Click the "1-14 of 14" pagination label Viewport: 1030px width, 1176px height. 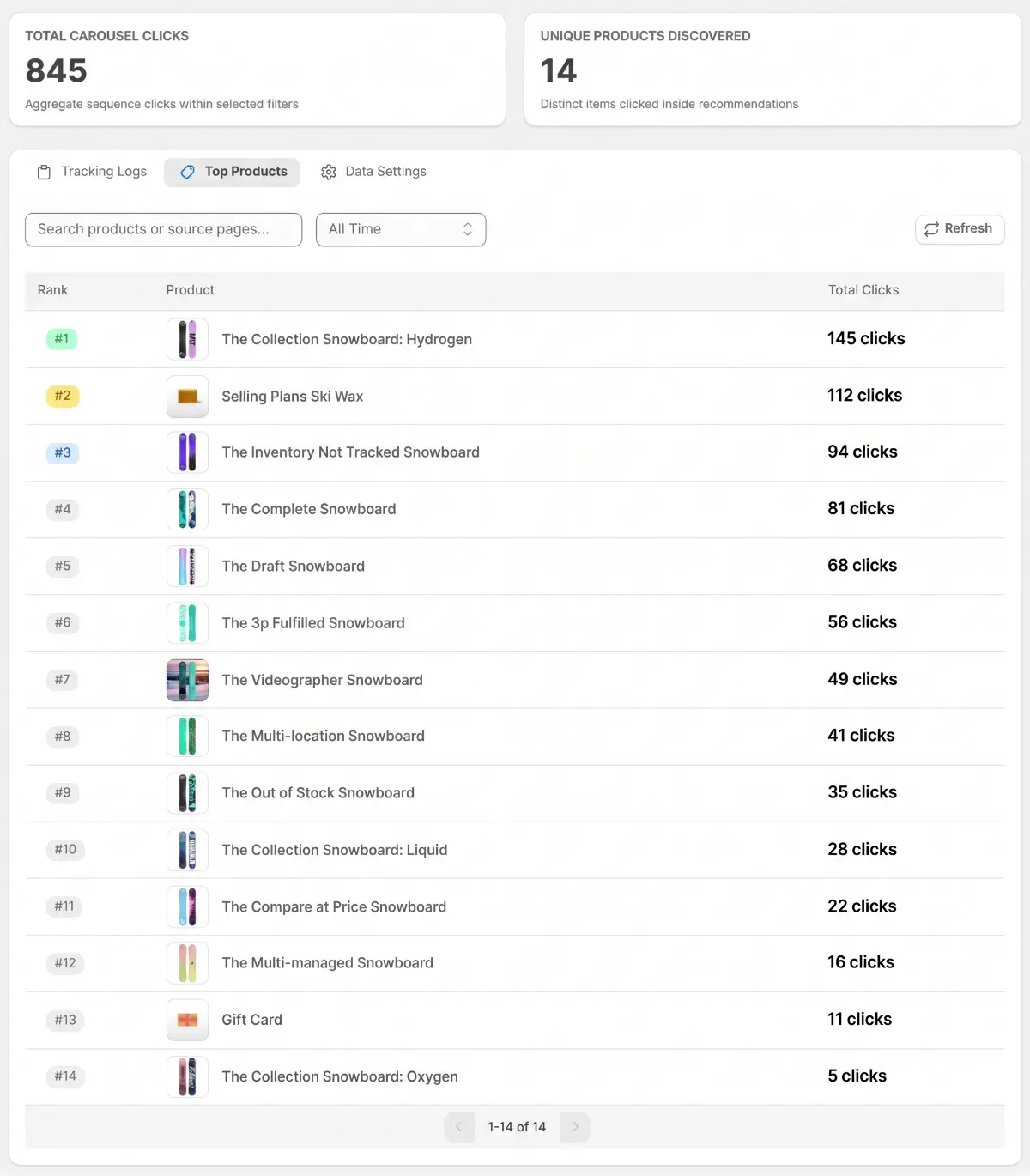click(x=517, y=1127)
